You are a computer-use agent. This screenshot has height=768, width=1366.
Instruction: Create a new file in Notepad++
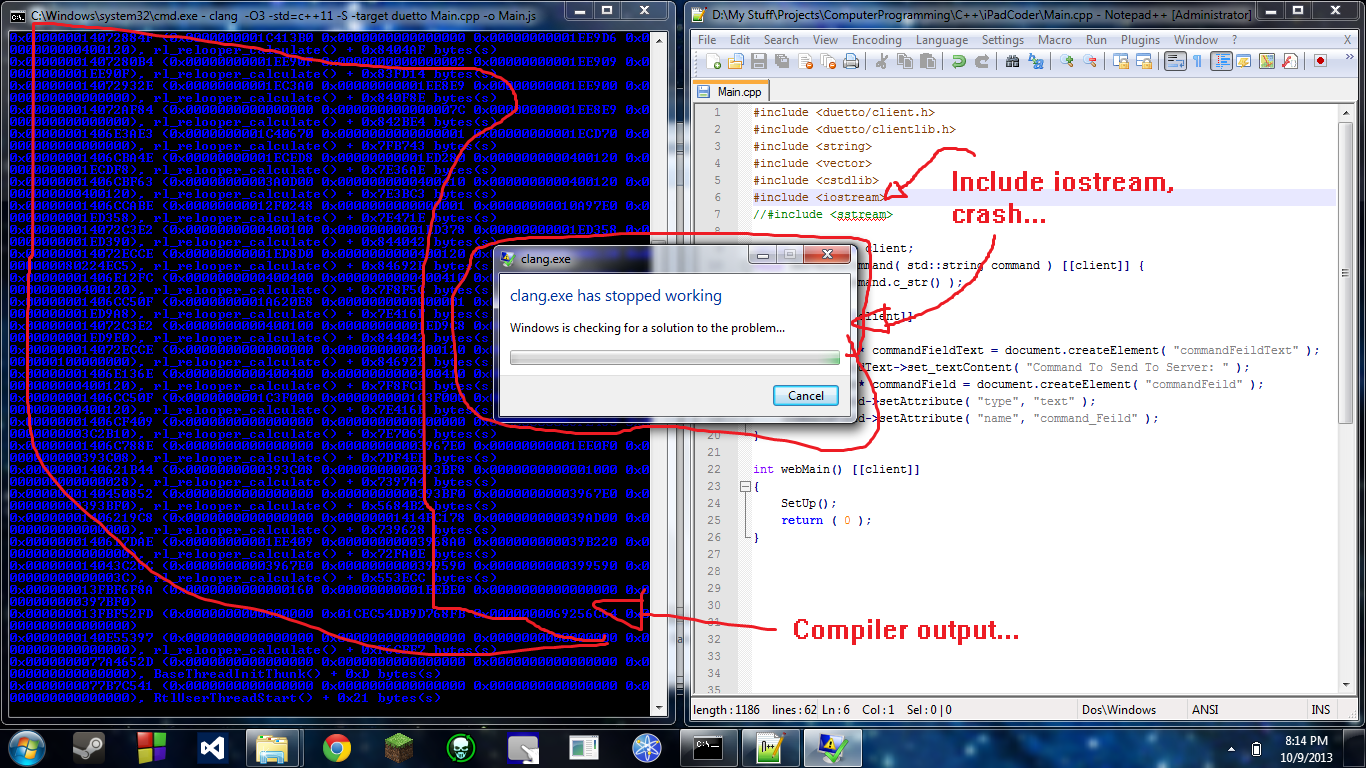(x=714, y=61)
